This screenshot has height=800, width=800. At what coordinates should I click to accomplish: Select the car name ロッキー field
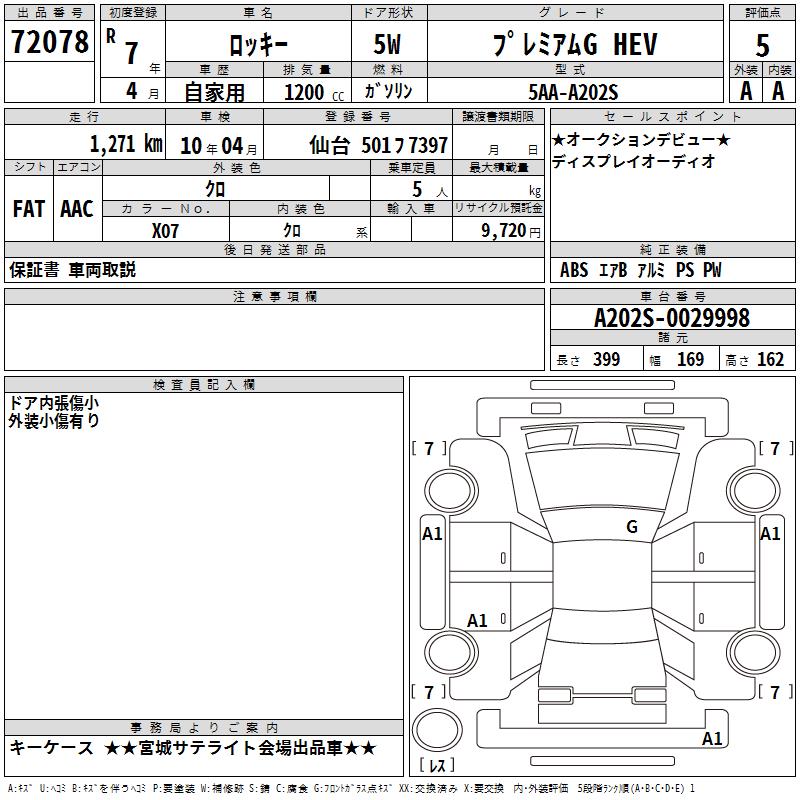[256, 45]
